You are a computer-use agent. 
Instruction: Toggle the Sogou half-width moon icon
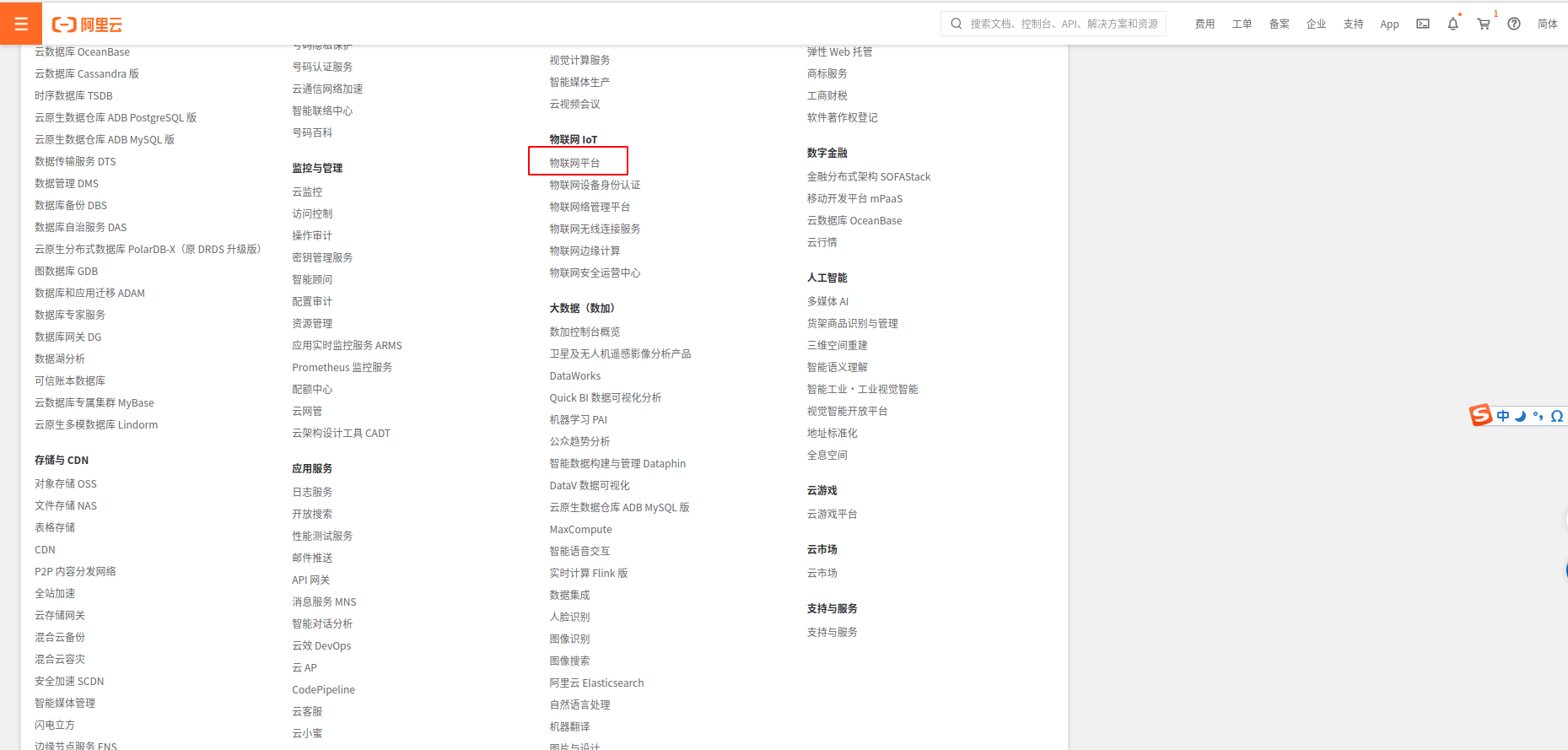tap(1521, 416)
